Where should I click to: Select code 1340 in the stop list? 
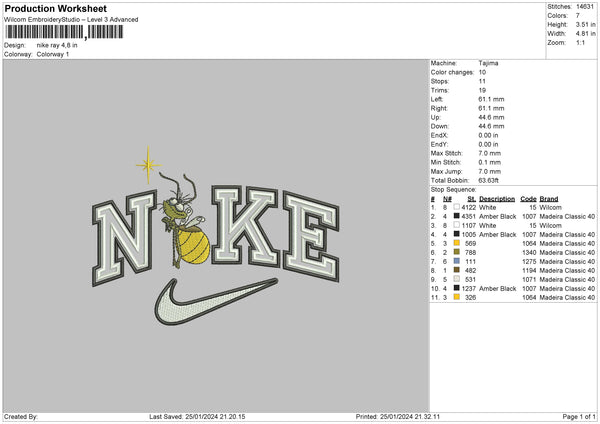click(x=529, y=253)
